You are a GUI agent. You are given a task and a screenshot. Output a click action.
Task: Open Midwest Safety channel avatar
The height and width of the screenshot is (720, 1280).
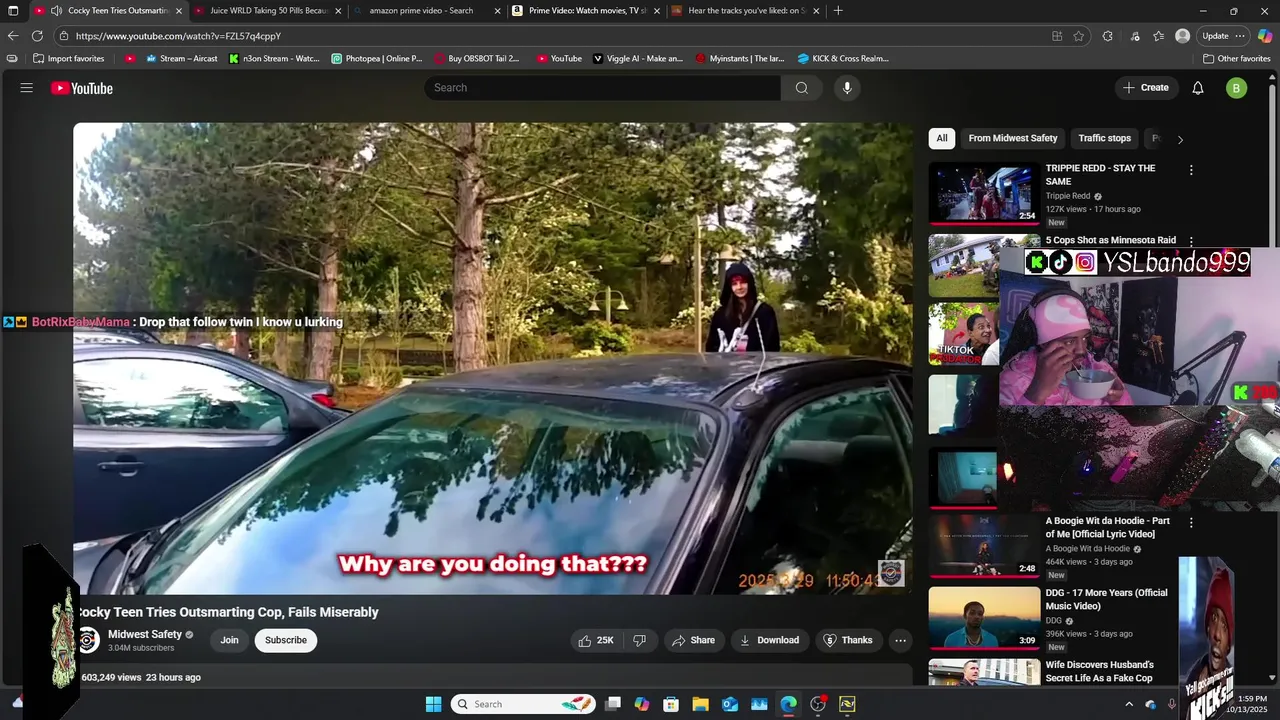[x=88, y=640]
